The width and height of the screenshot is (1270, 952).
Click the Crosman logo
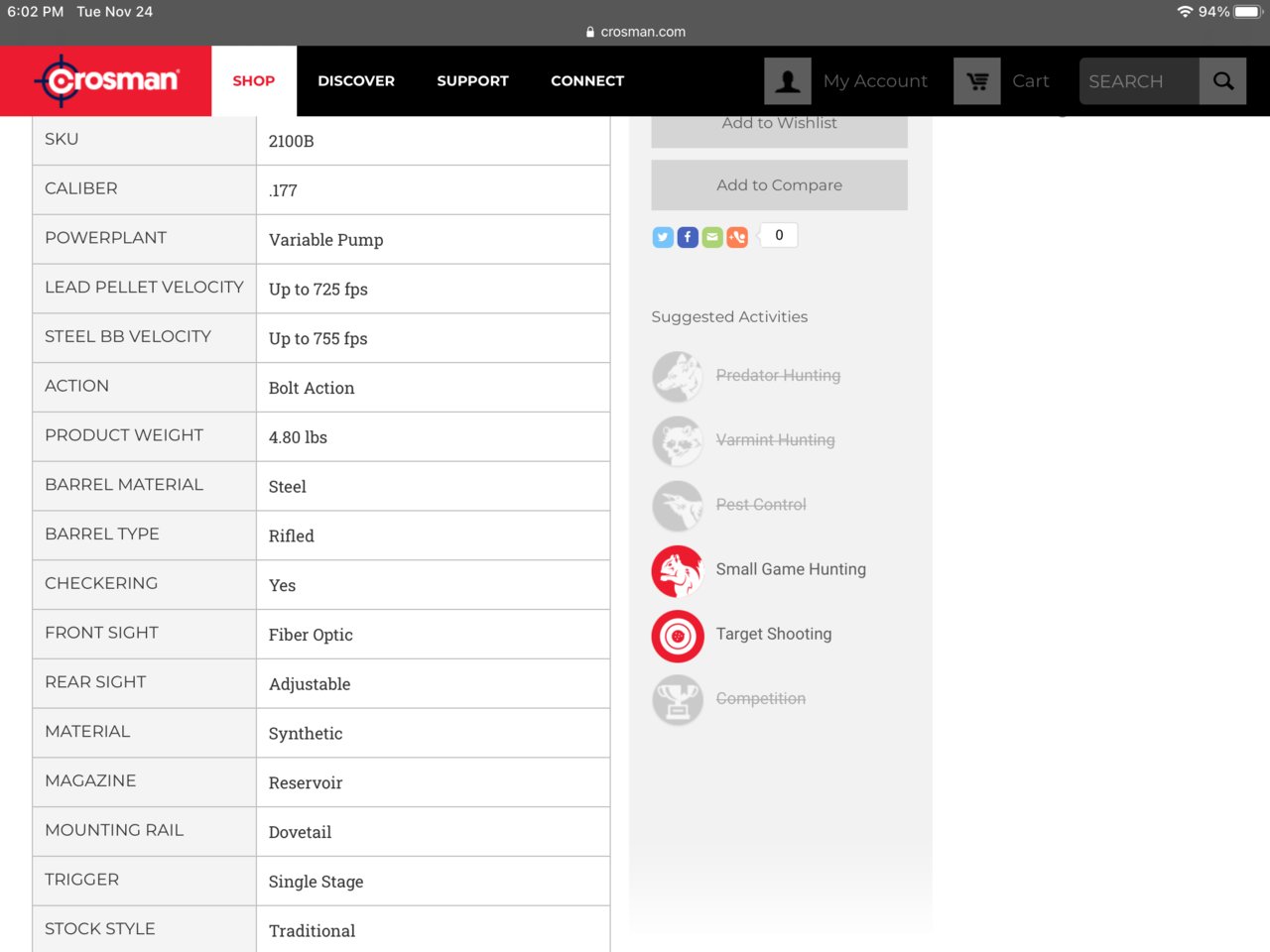click(x=106, y=80)
